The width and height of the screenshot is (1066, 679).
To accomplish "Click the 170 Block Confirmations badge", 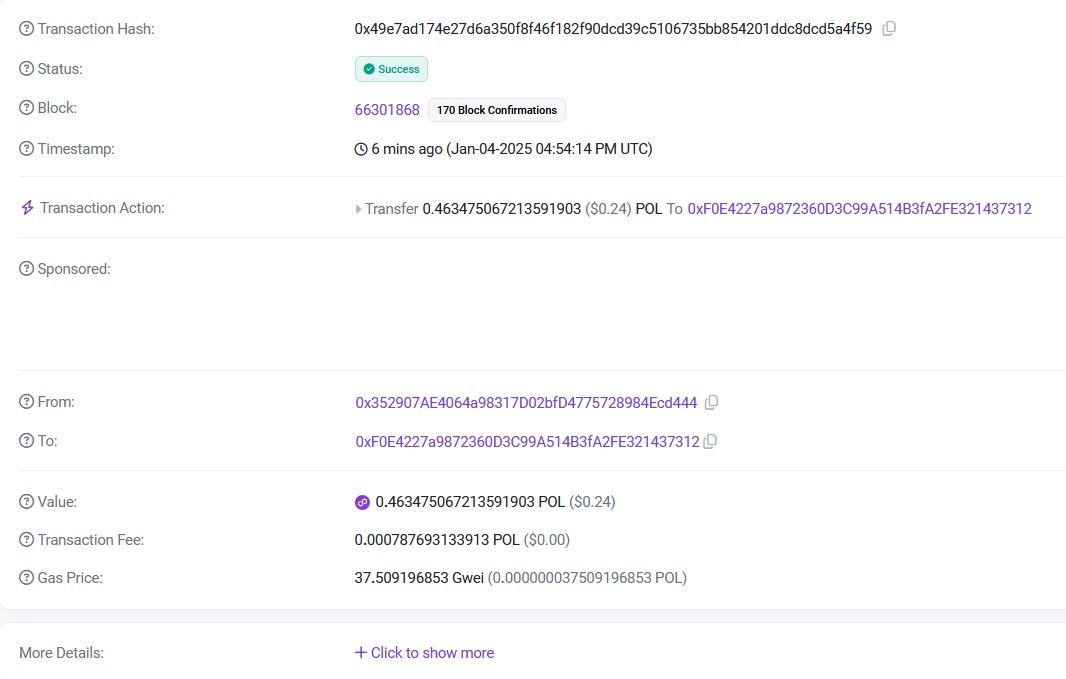I will (497, 110).
